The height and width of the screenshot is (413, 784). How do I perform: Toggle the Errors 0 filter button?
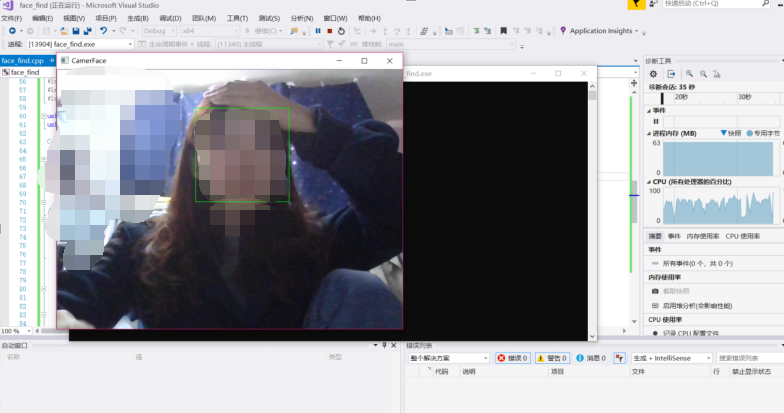(x=512, y=358)
